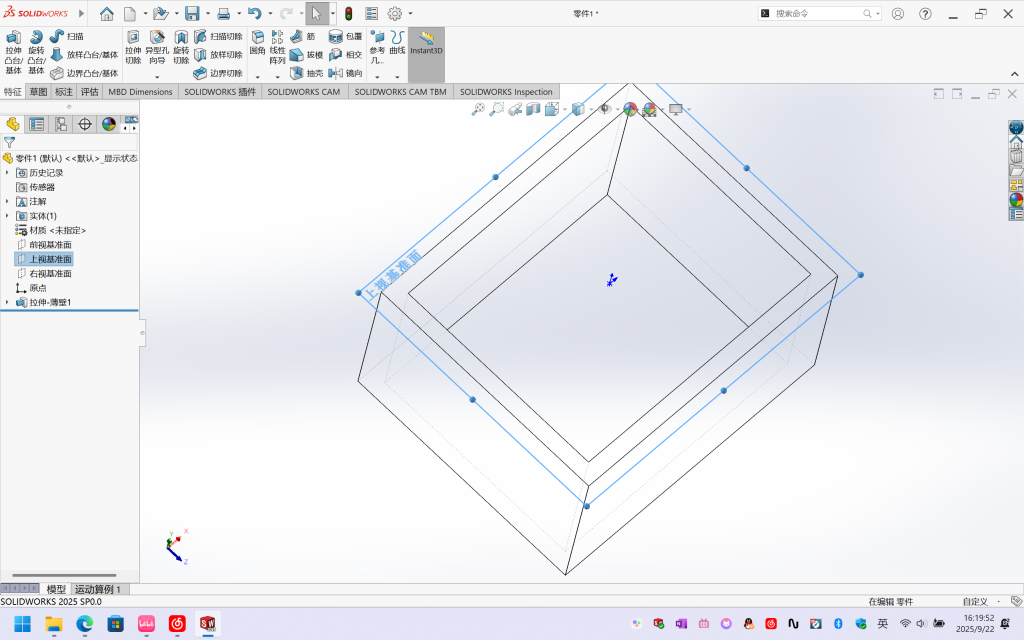
Task: Switch to the 草图 (Sketch) ribbon tab
Action: pos(38,92)
